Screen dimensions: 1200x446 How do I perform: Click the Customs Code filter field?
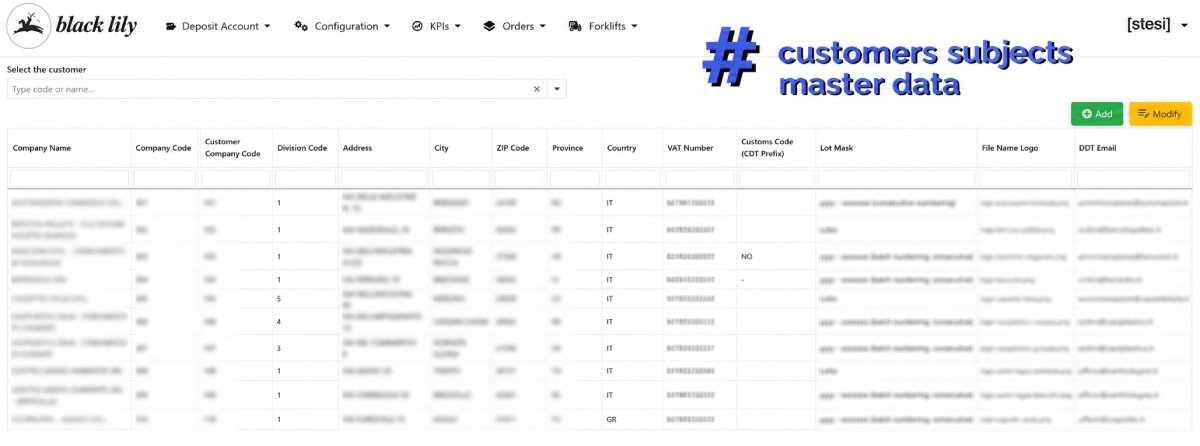tap(774, 178)
